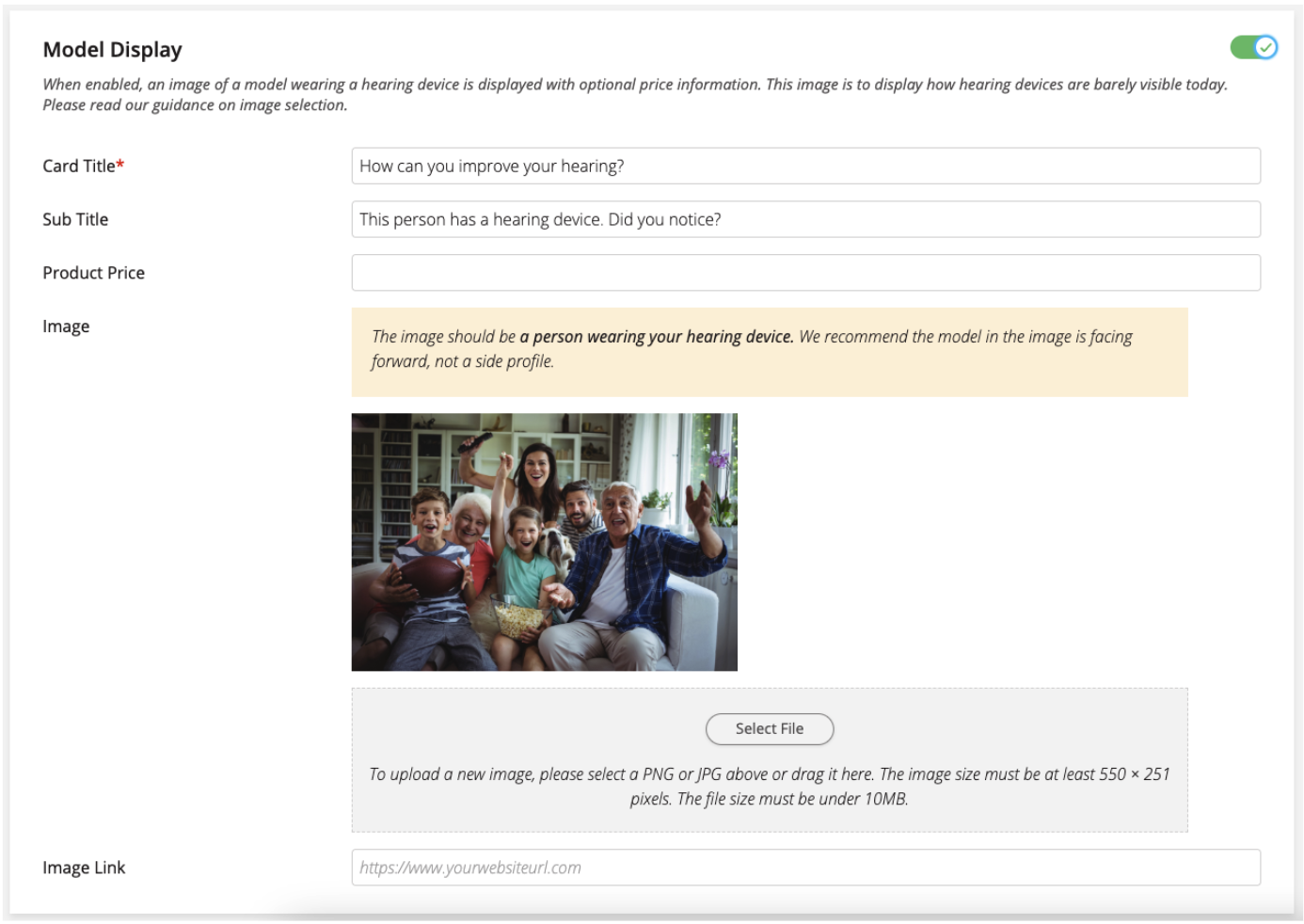Click the 'Sub Title' label

[75, 219]
